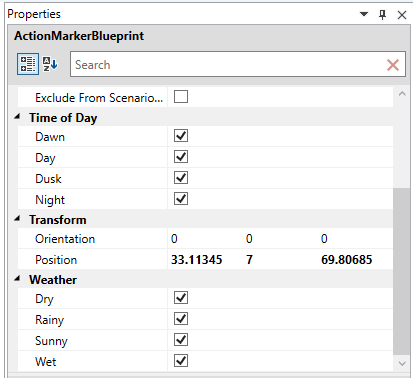Collapse the Time of Day section
This screenshot has height=378, width=413.
coord(17,117)
